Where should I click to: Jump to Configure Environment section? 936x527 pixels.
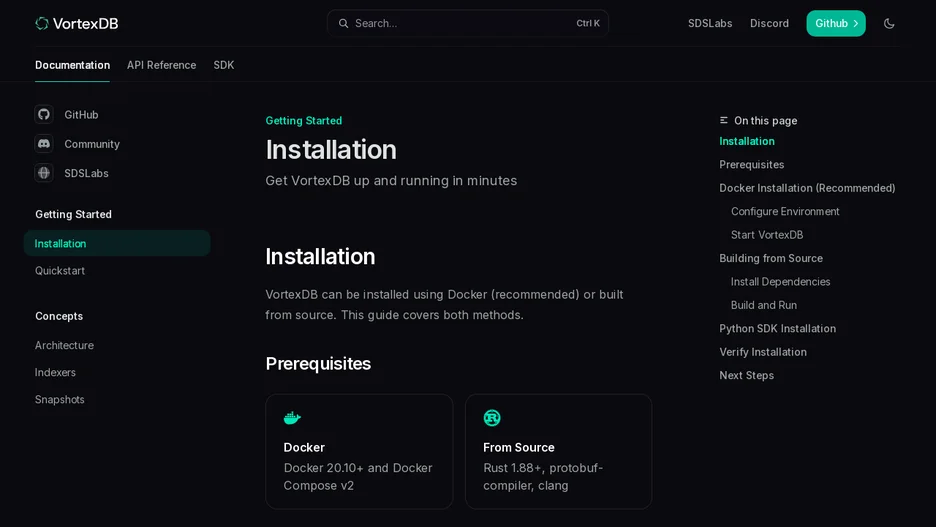click(x=785, y=211)
